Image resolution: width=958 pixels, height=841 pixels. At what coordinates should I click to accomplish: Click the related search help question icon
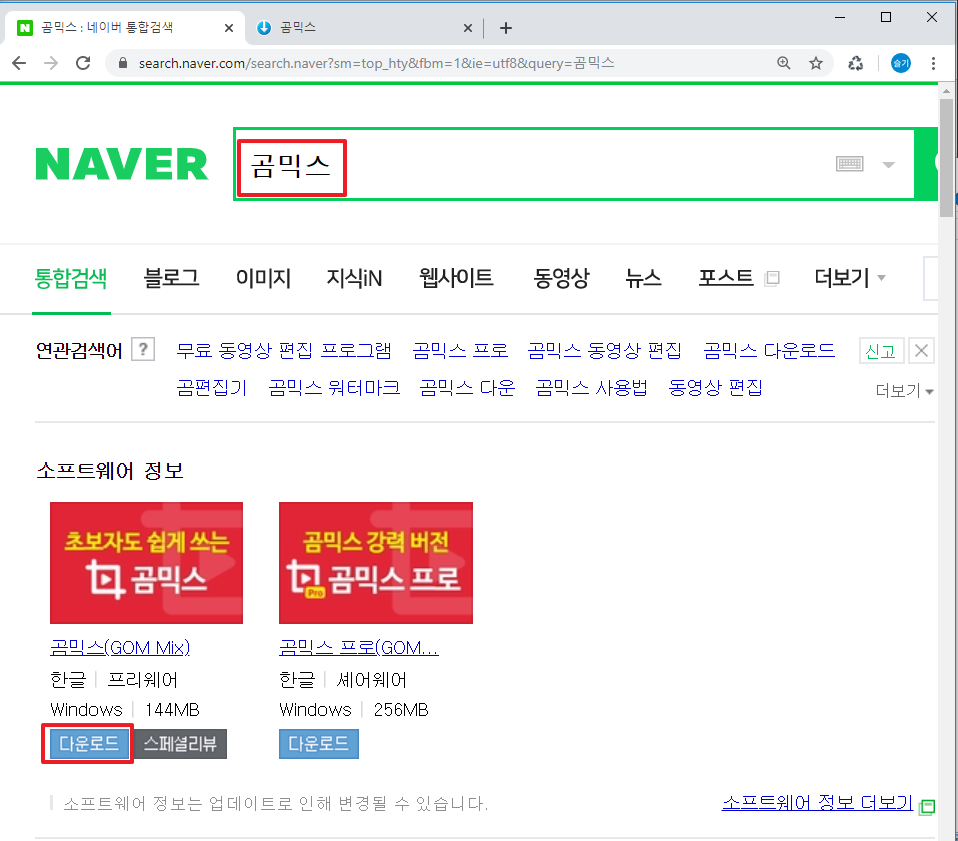click(143, 349)
